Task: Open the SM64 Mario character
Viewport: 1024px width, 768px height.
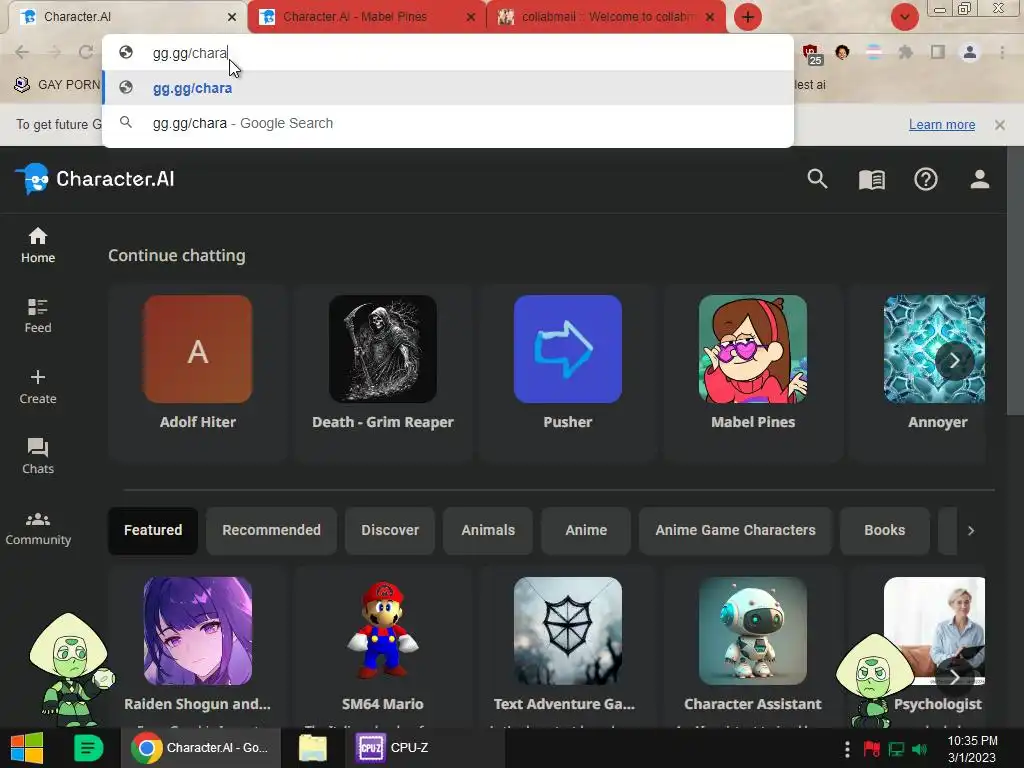Action: tap(383, 645)
